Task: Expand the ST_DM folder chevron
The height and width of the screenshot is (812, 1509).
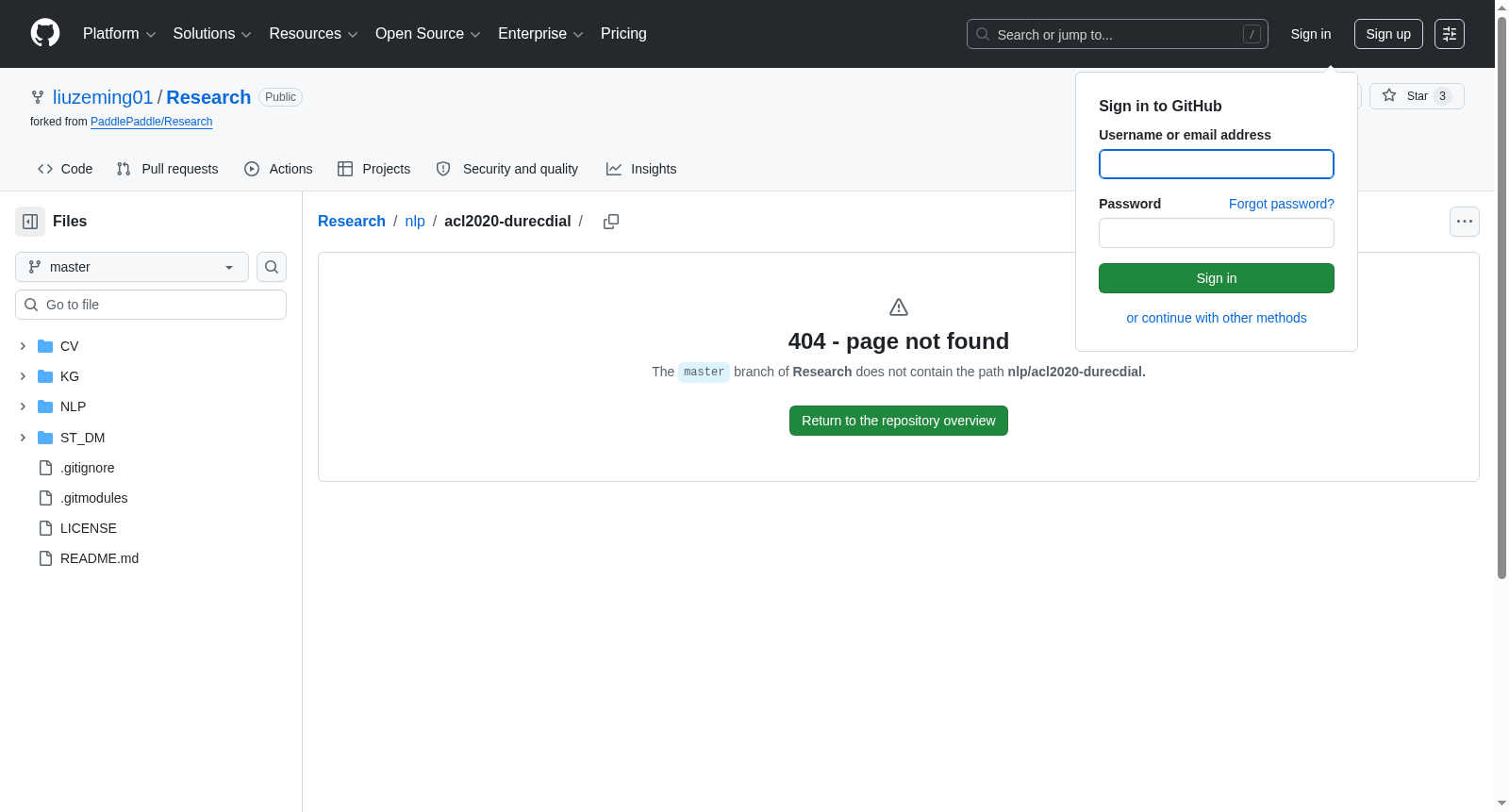Action: (23, 438)
